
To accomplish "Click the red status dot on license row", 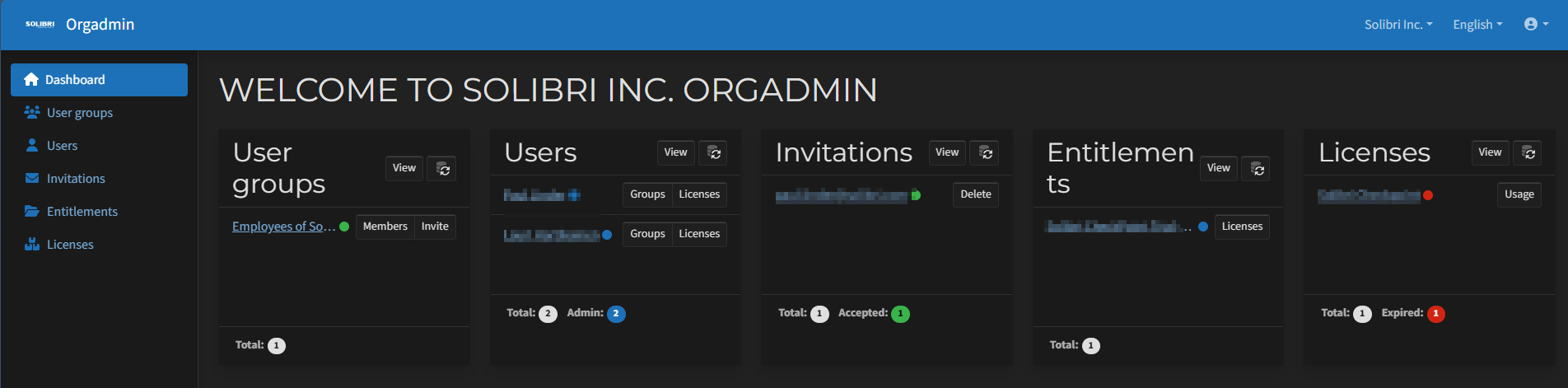I will point(1428,195).
